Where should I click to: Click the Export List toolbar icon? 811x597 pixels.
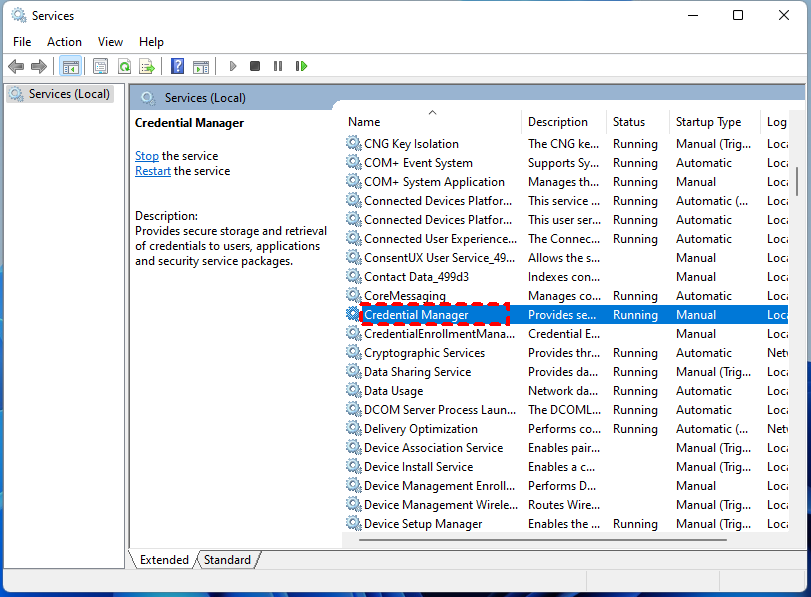147,66
